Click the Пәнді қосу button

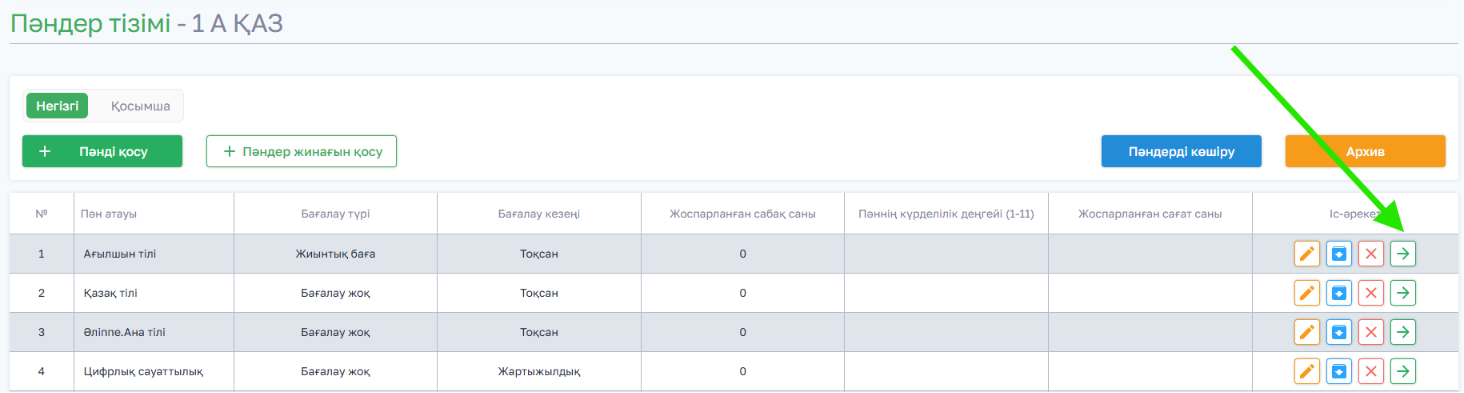click(102, 151)
